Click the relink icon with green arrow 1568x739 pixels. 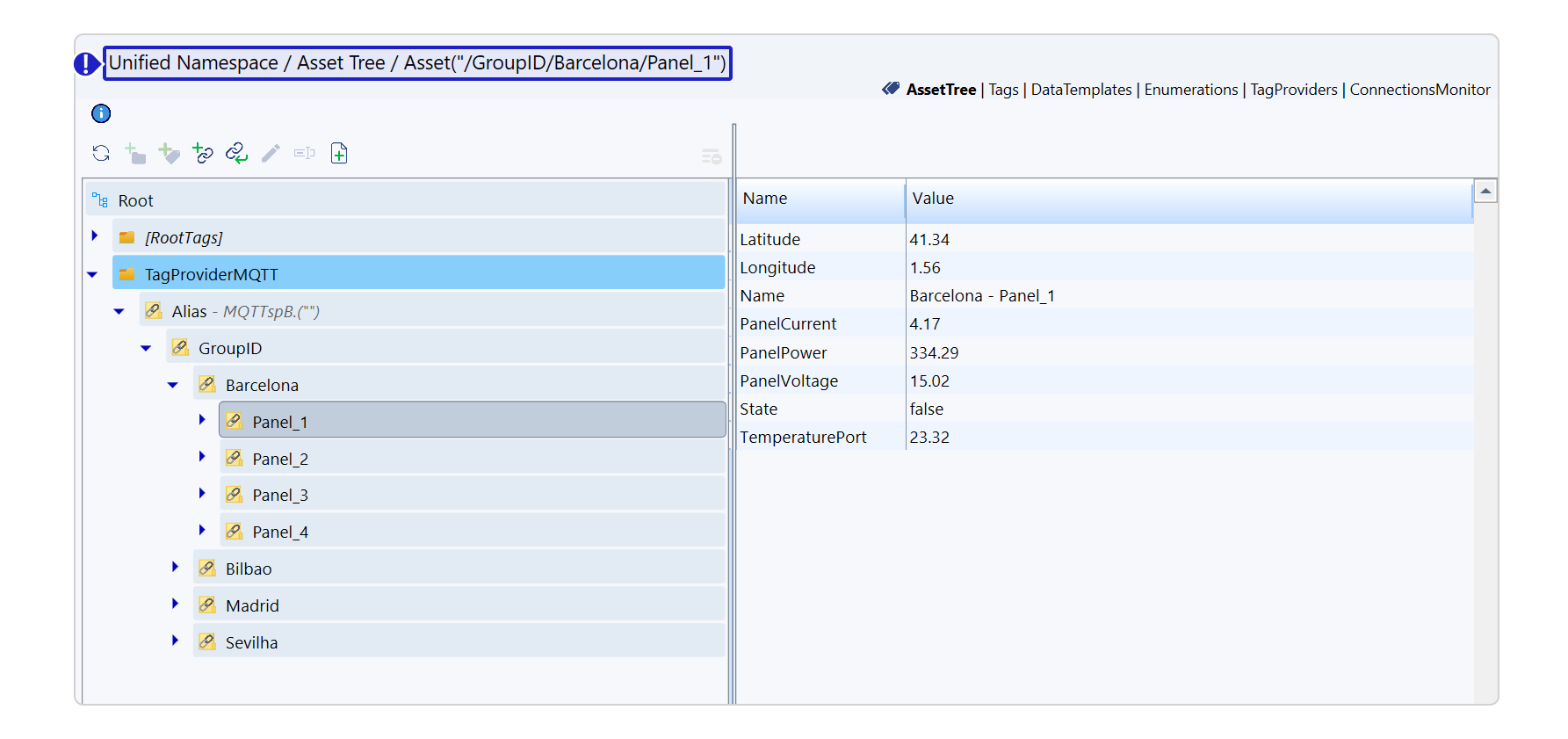[236, 154]
